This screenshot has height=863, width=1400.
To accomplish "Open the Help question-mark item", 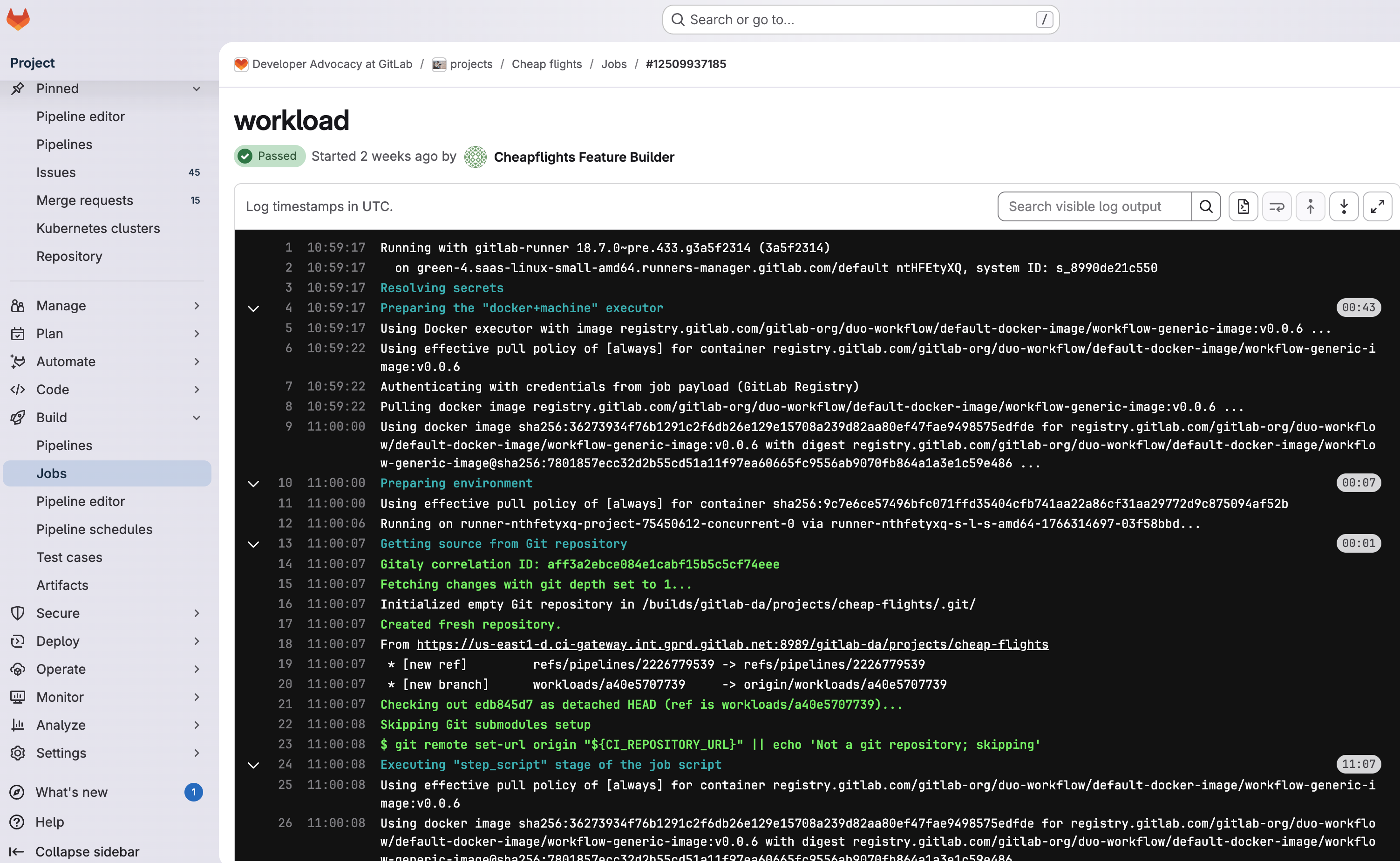I will (x=17, y=822).
